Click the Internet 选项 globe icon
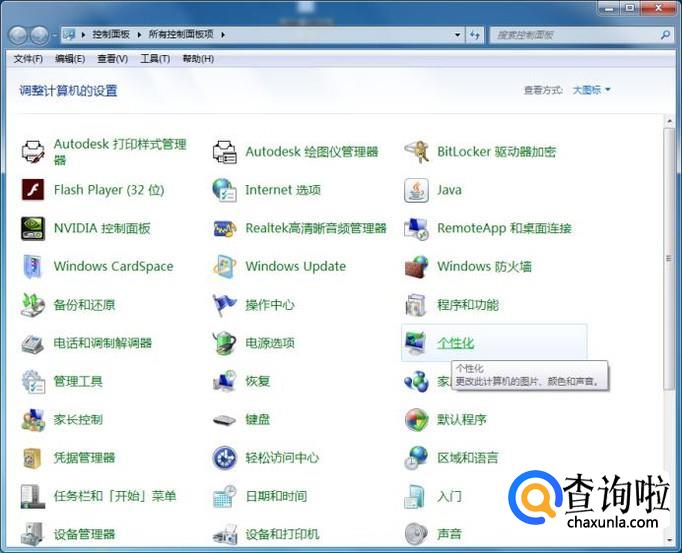 [224, 190]
